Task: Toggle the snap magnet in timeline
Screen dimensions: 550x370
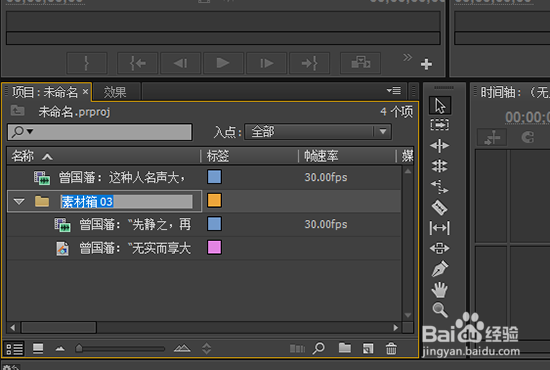Action: (x=528, y=137)
